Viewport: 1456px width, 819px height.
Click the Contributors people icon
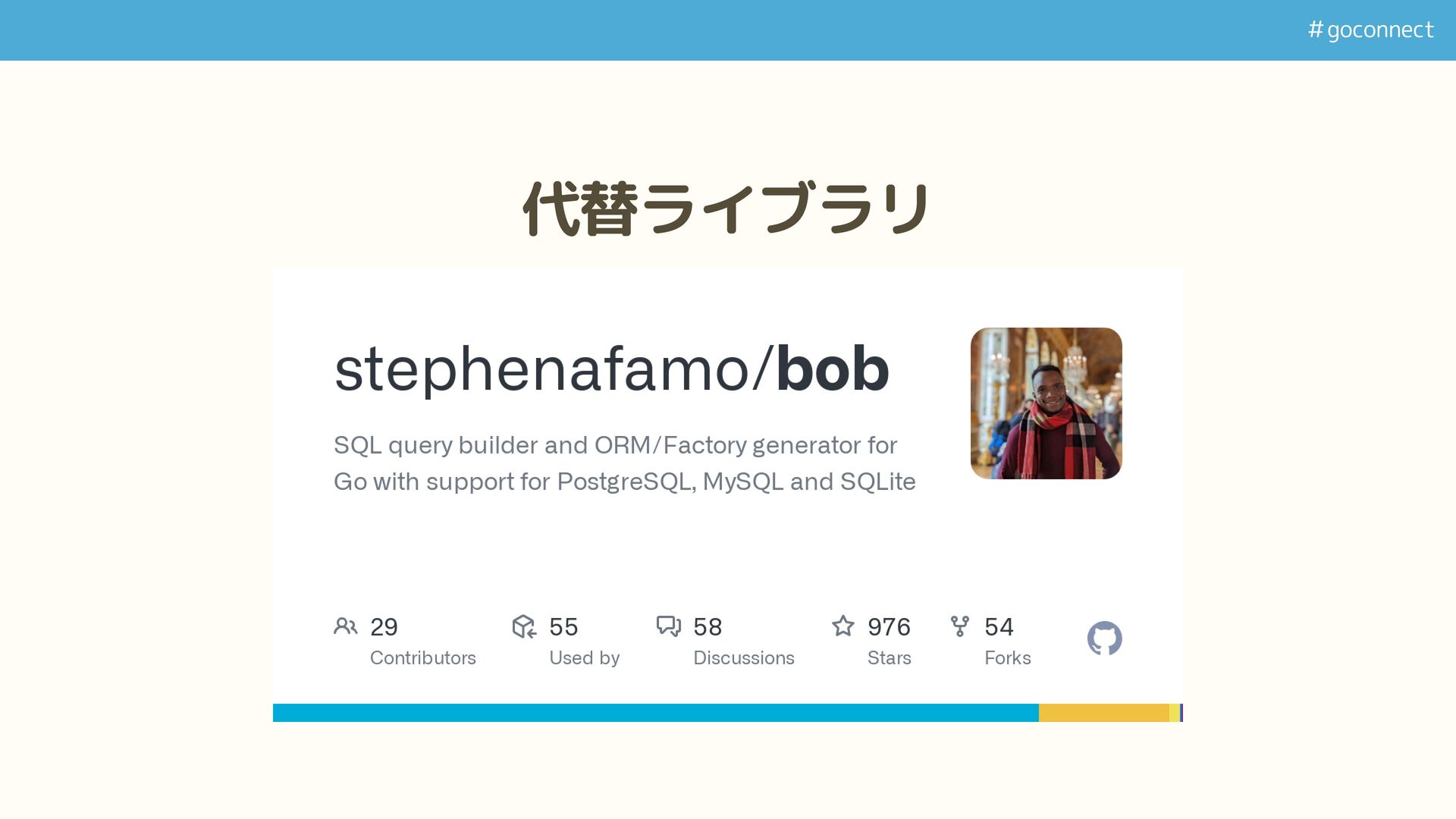[x=345, y=626]
